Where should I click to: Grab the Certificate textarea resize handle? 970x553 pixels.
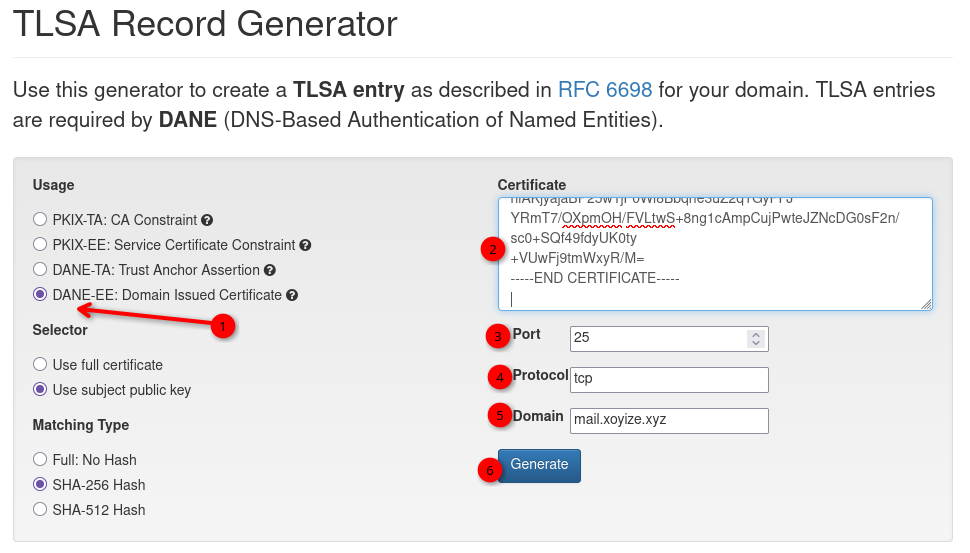coord(926,304)
